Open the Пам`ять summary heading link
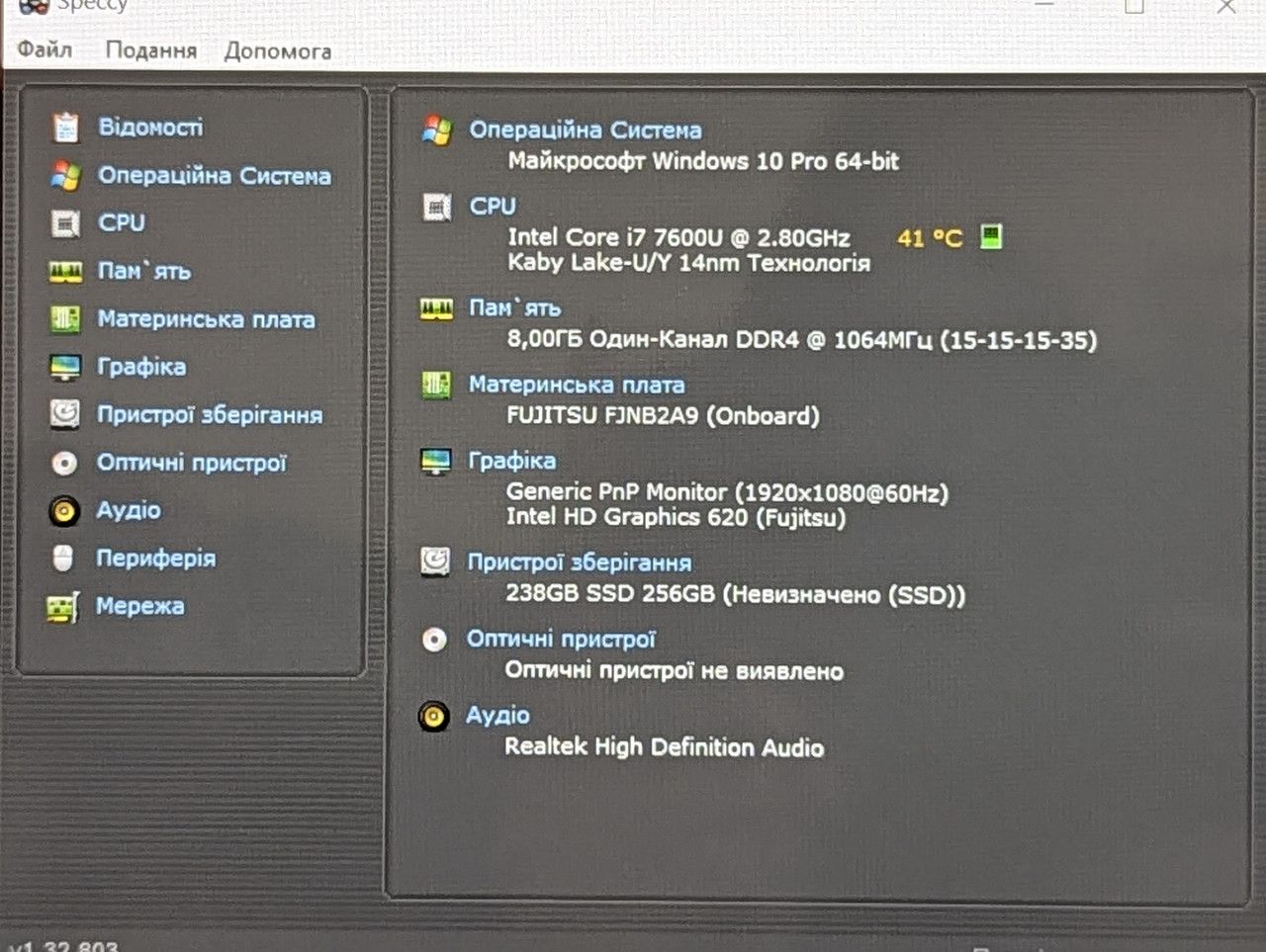Image resolution: width=1266 pixels, height=952 pixels. (514, 308)
